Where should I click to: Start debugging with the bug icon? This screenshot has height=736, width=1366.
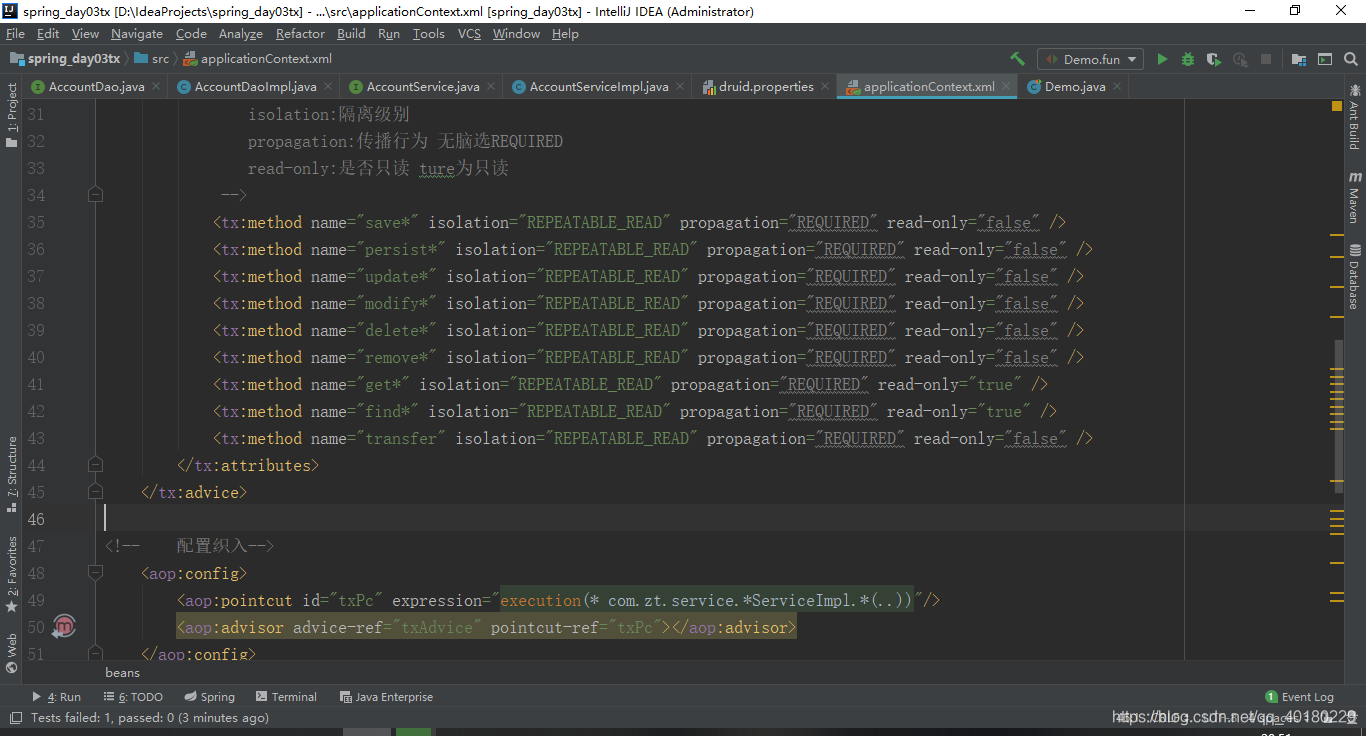[1188, 59]
